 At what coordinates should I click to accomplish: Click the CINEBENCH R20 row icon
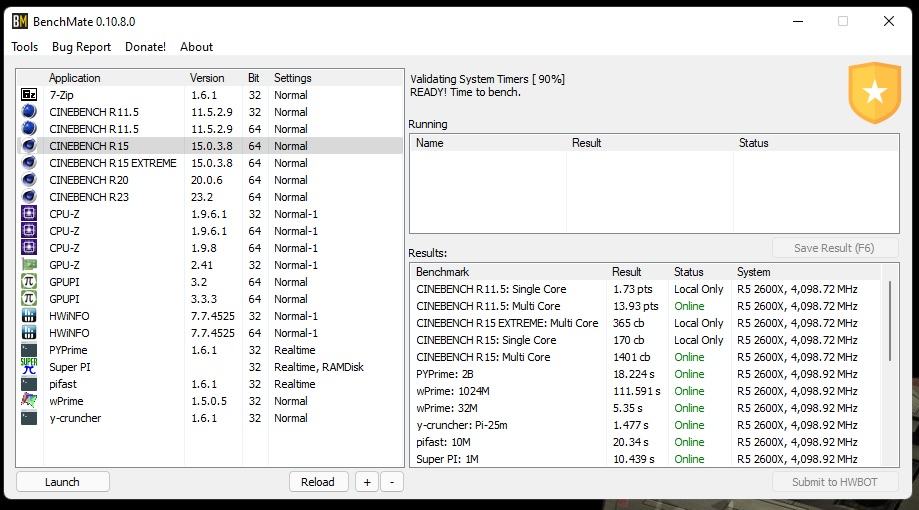click(29, 179)
